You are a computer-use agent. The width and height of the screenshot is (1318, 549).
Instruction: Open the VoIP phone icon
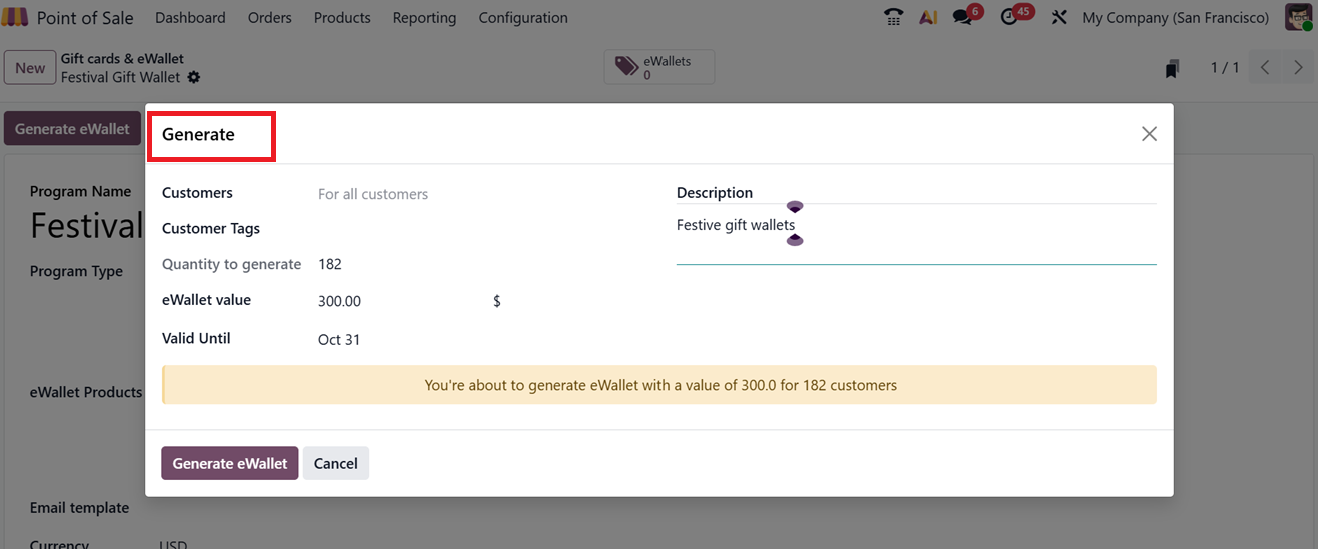click(x=894, y=17)
